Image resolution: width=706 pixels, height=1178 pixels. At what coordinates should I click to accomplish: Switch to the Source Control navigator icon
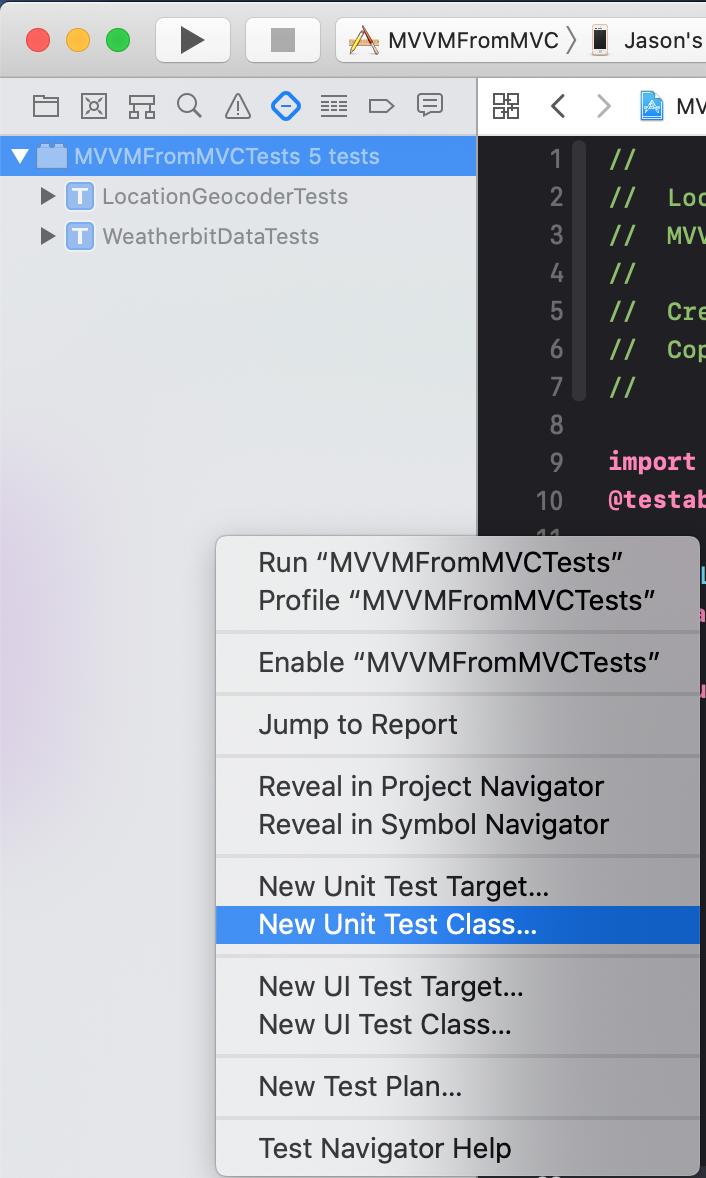pyautogui.click(x=94, y=106)
